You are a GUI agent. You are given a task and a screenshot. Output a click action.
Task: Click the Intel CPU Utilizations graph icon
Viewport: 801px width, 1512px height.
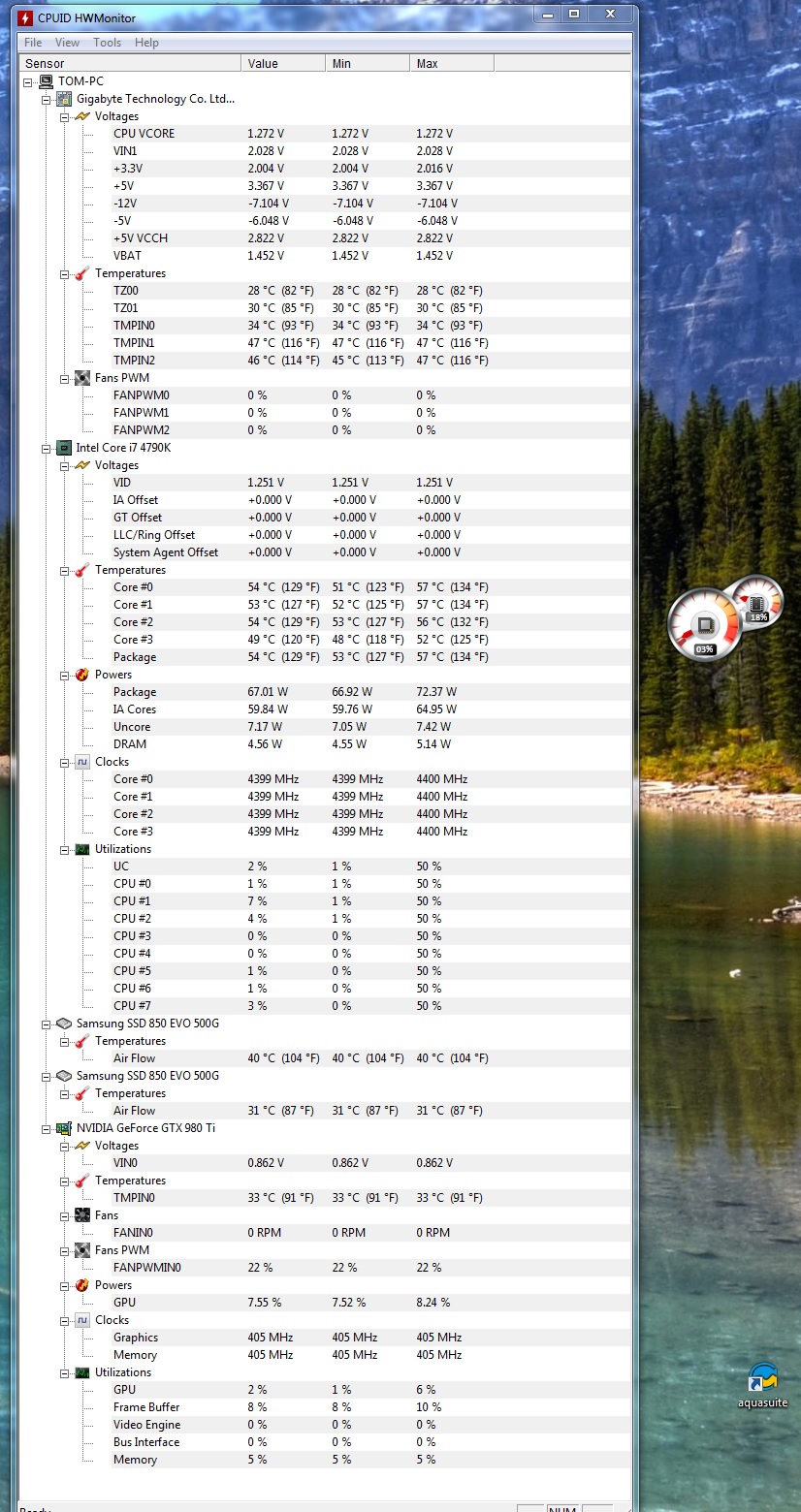click(82, 849)
